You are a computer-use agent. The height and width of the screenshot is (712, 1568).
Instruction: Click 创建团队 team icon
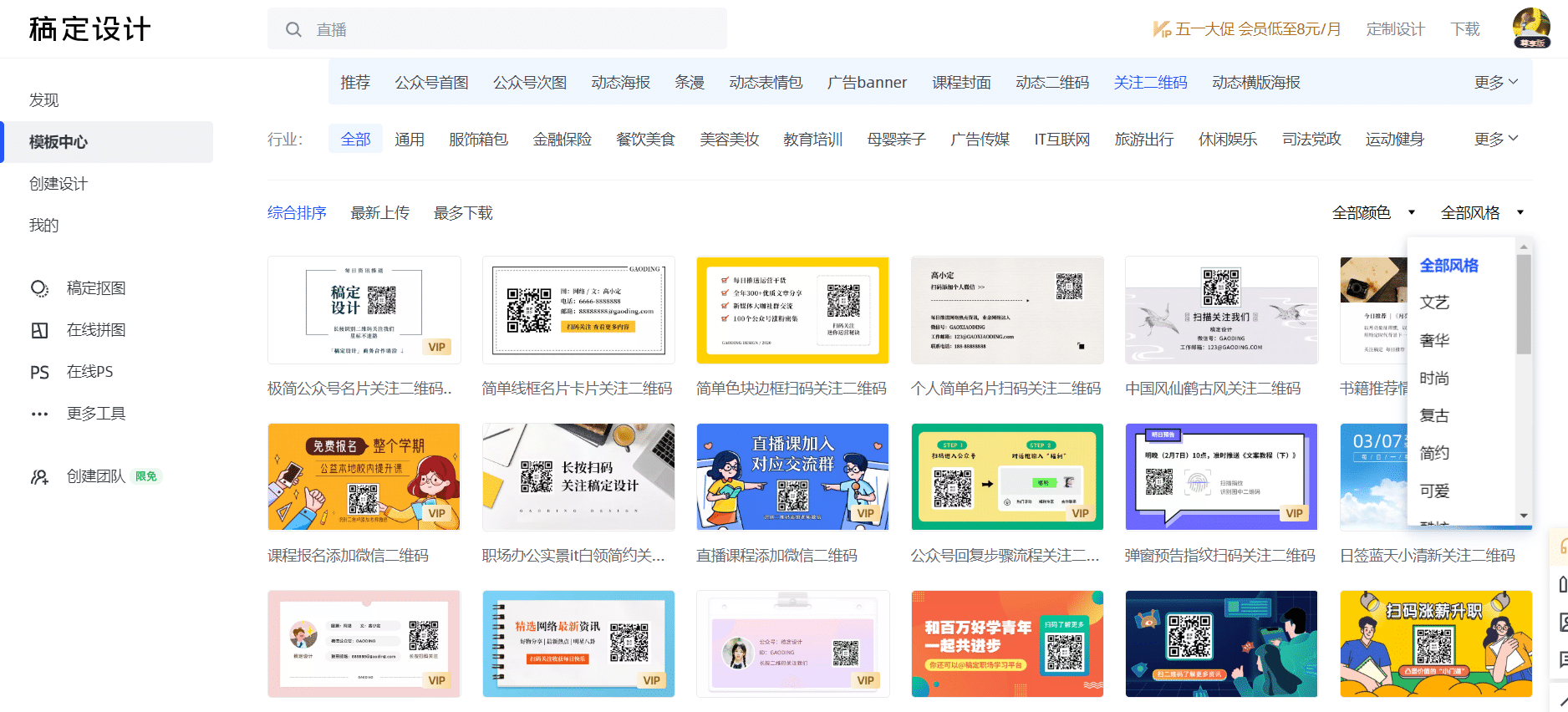39,476
